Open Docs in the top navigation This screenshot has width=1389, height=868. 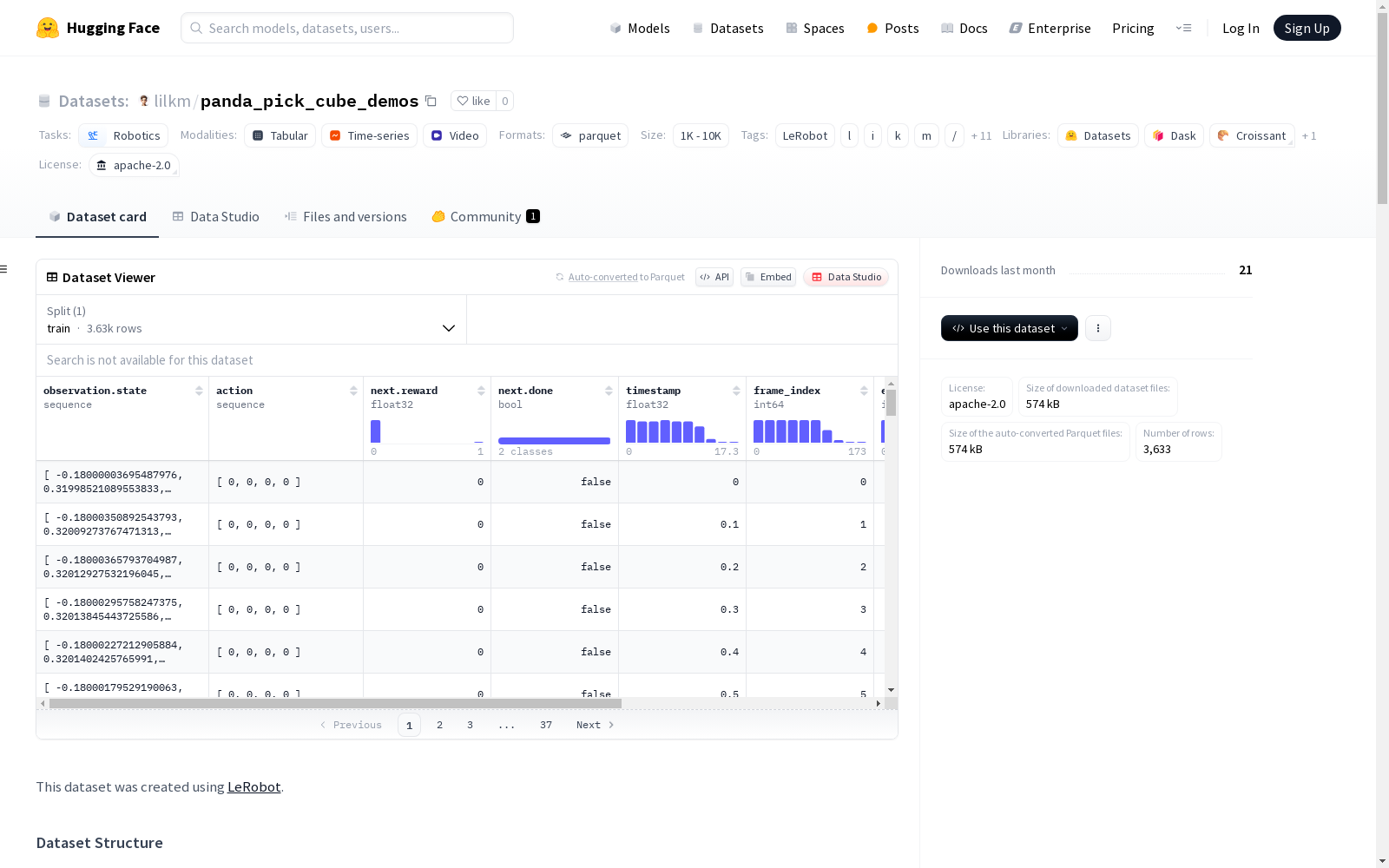tap(964, 28)
